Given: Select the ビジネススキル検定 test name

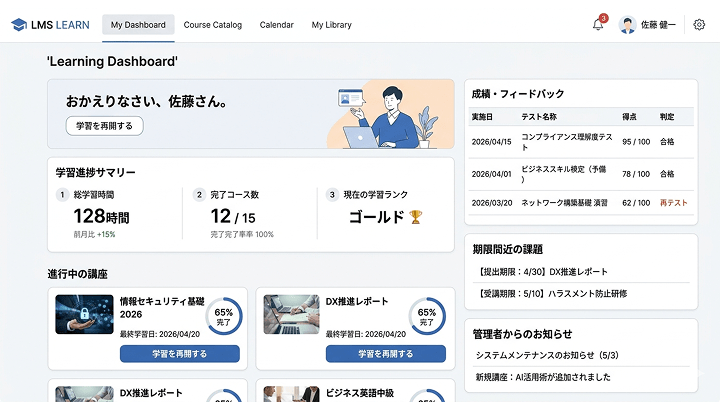Looking at the screenshot, I should pos(563,174).
